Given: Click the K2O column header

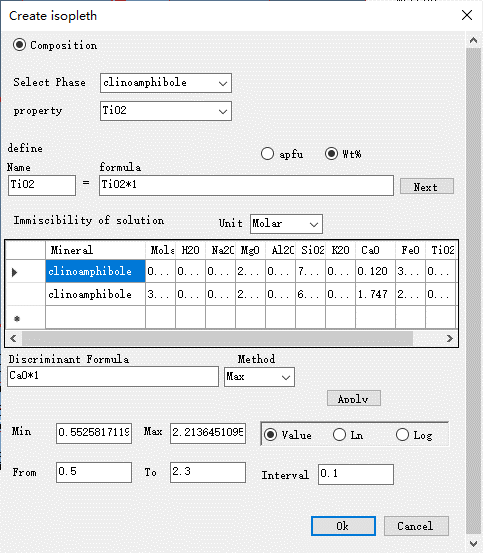Looking at the screenshot, I should pyautogui.click(x=340, y=250).
